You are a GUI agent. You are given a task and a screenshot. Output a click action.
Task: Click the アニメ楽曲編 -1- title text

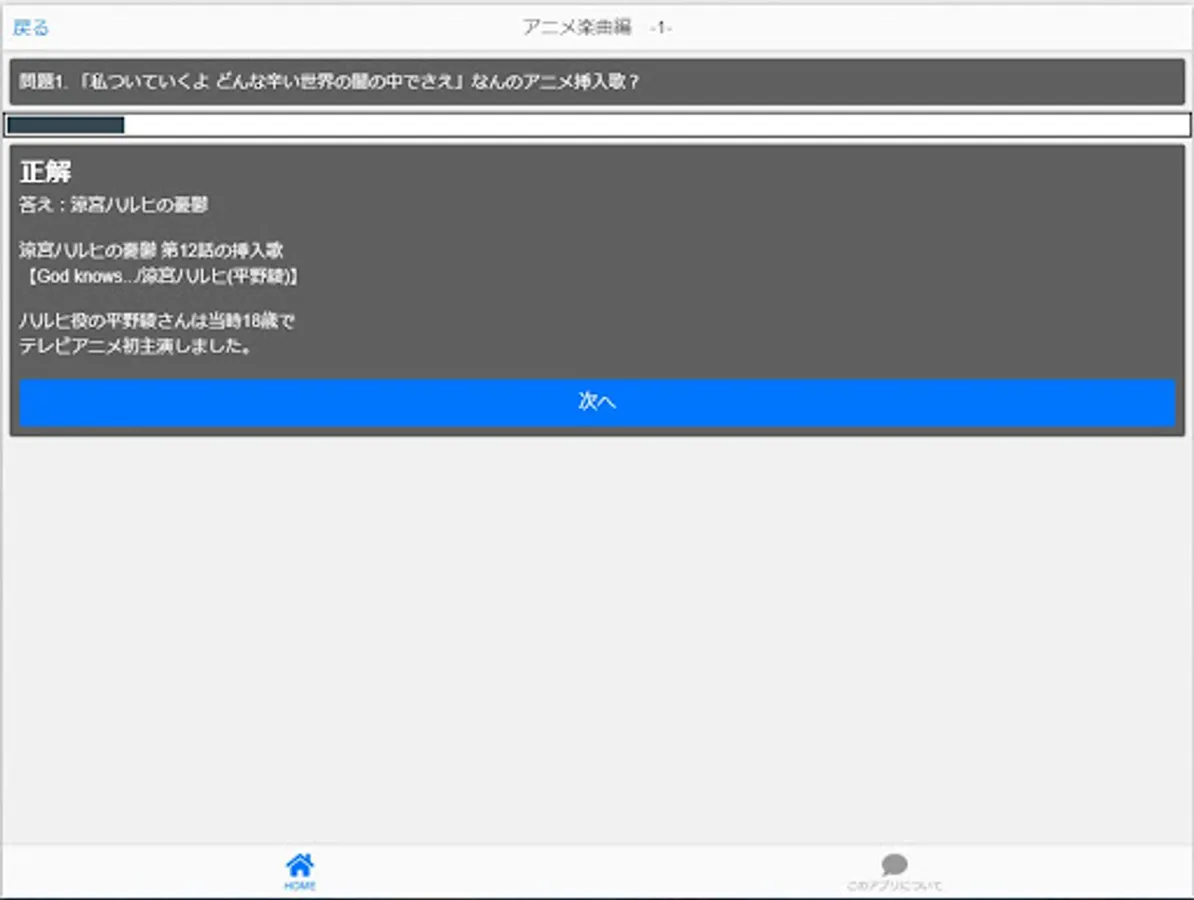coord(596,27)
